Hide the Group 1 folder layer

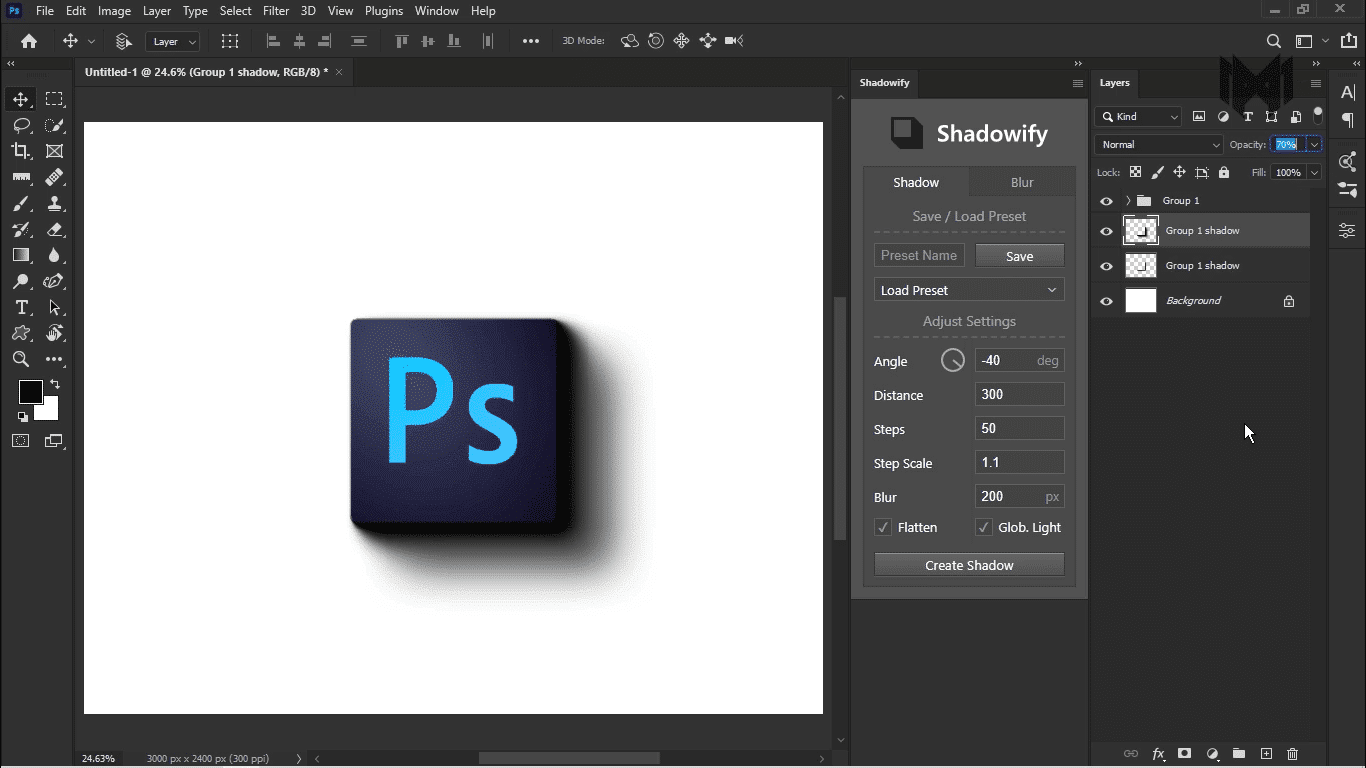coord(1106,201)
